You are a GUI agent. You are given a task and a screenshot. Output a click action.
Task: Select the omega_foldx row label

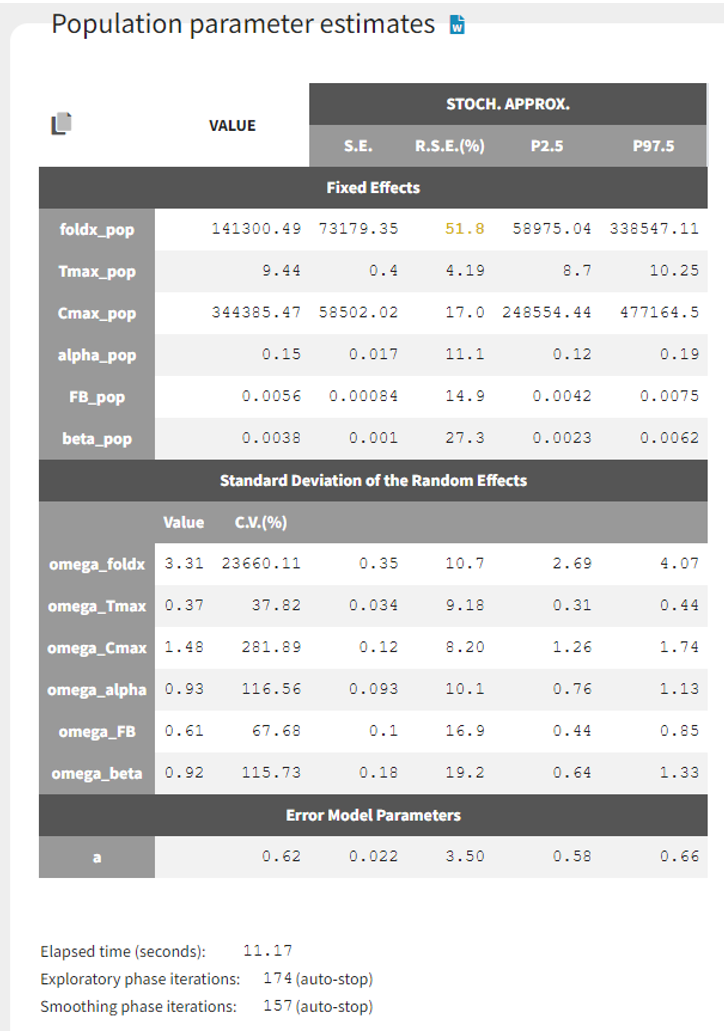pos(97,564)
